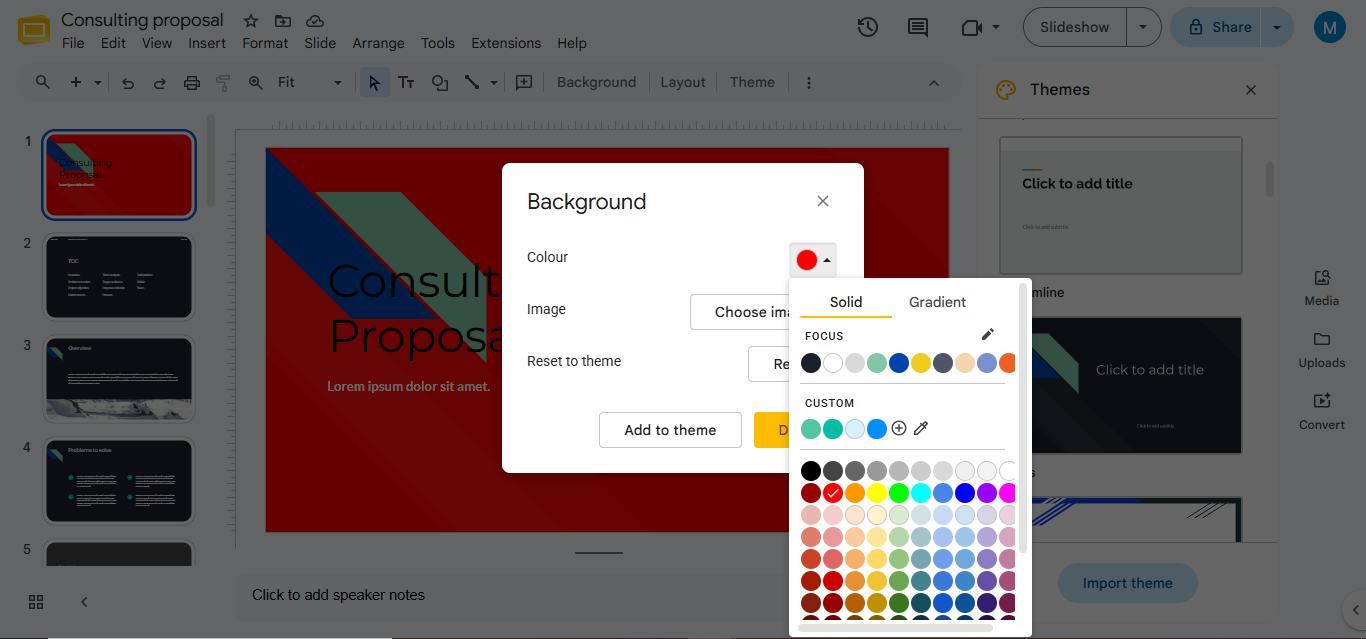1366x639 pixels.
Task: Click the add comment toolbar icon
Action: 523,82
